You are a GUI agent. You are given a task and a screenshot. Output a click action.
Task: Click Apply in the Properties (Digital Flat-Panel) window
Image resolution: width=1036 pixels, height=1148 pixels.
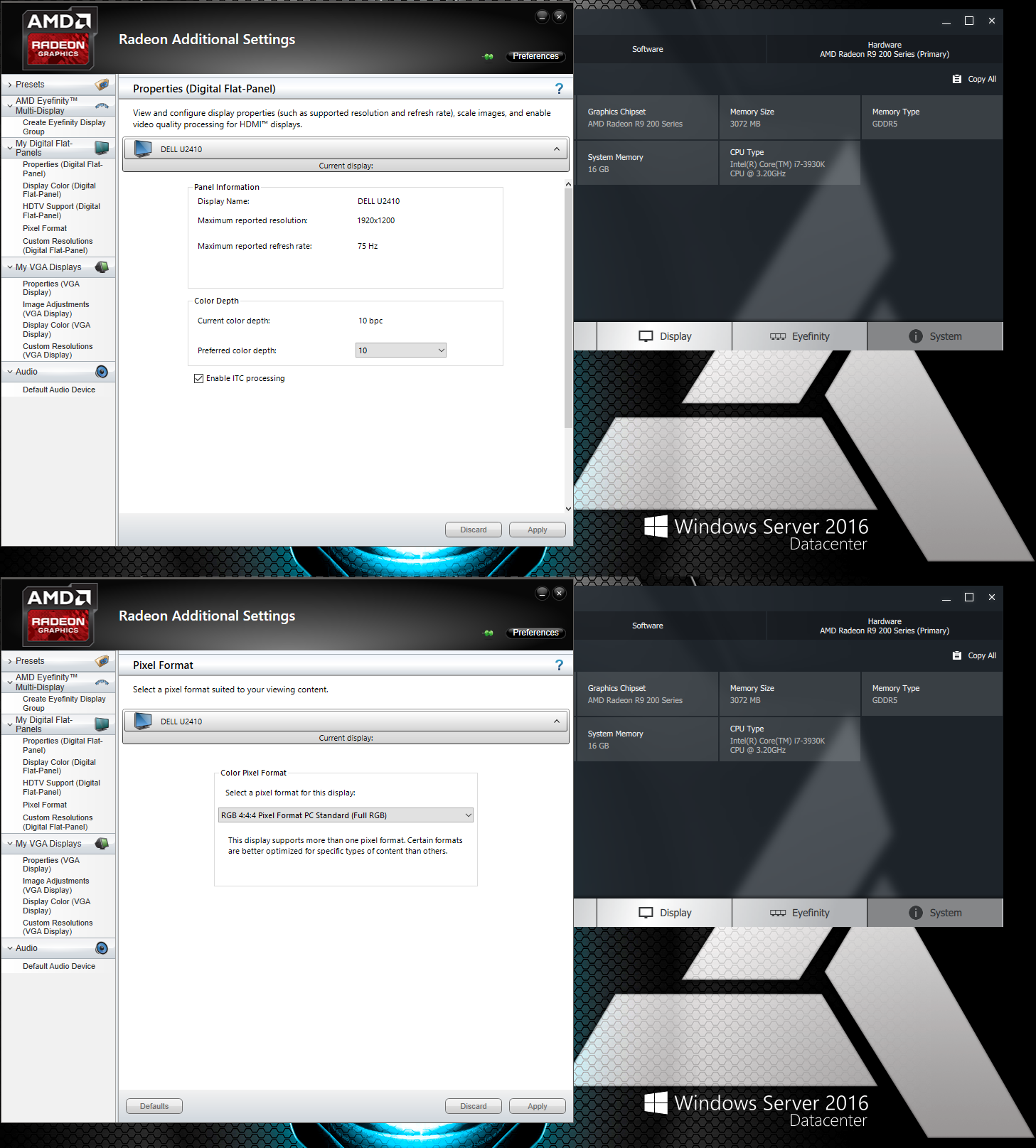click(538, 530)
